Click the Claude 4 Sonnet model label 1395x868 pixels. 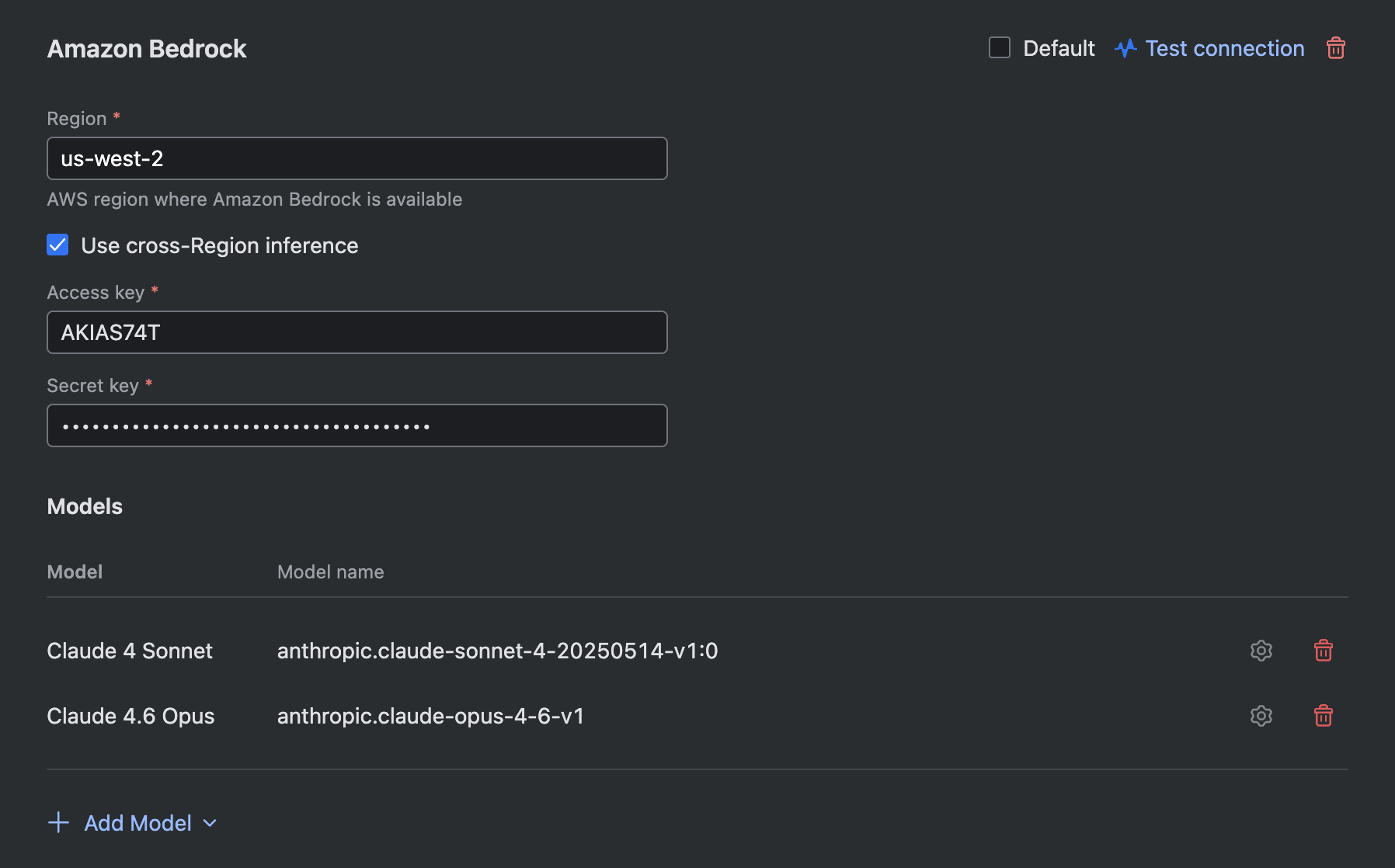pyautogui.click(x=130, y=651)
